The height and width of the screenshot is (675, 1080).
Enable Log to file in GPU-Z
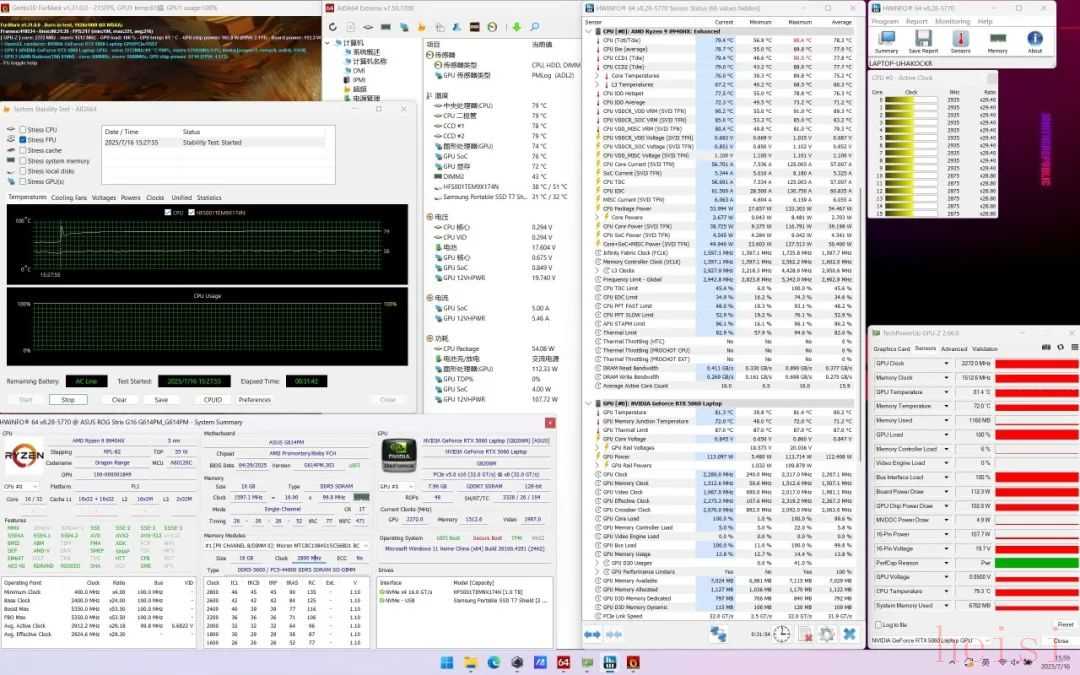[x=878, y=625]
